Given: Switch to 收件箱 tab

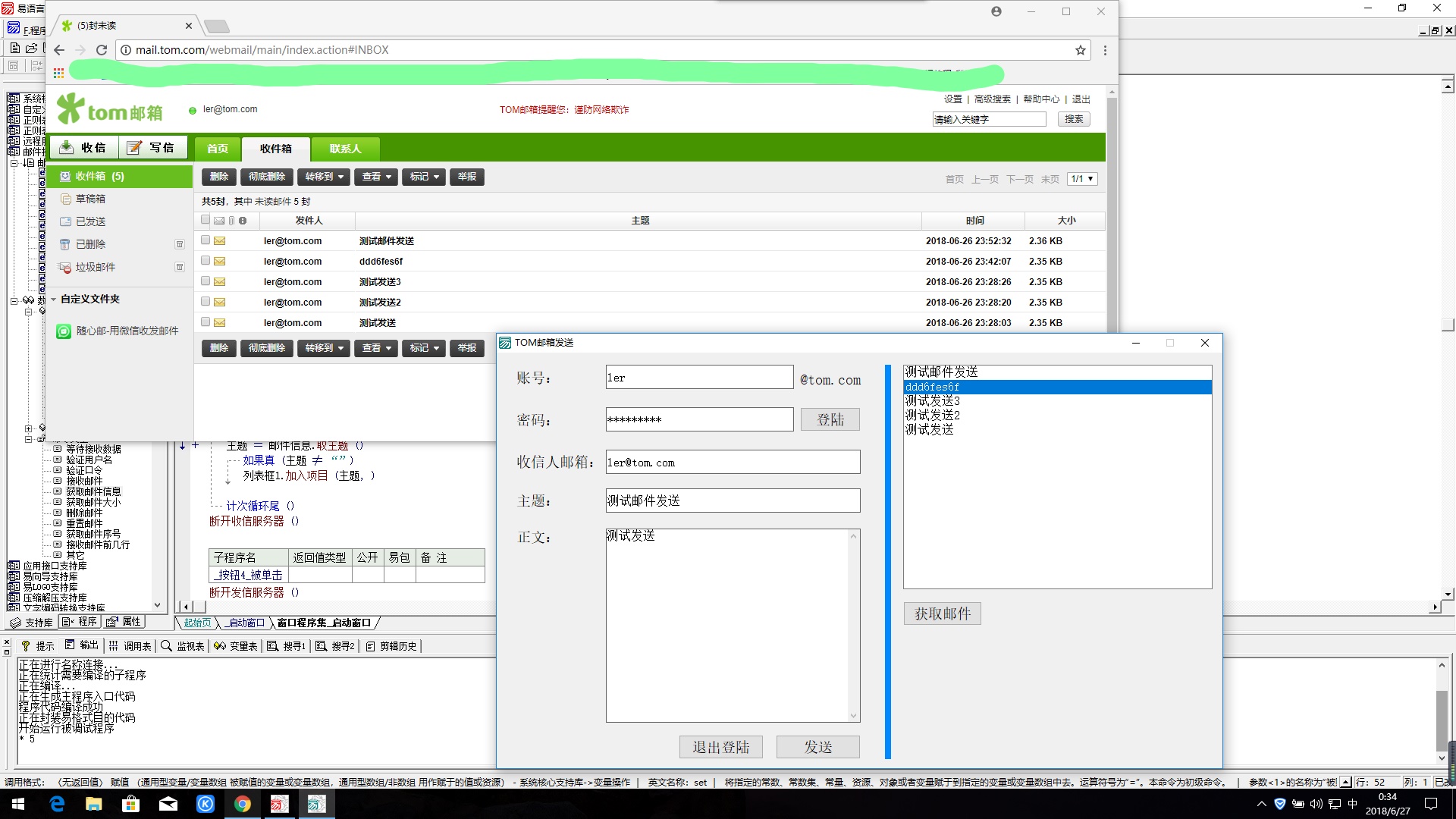Looking at the screenshot, I should click(276, 149).
